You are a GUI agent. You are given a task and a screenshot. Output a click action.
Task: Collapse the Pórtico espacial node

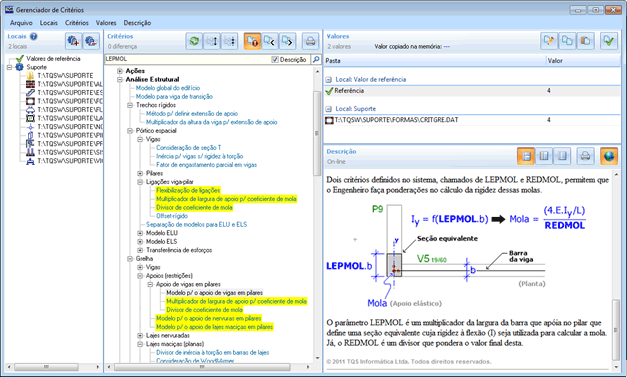tap(130, 131)
